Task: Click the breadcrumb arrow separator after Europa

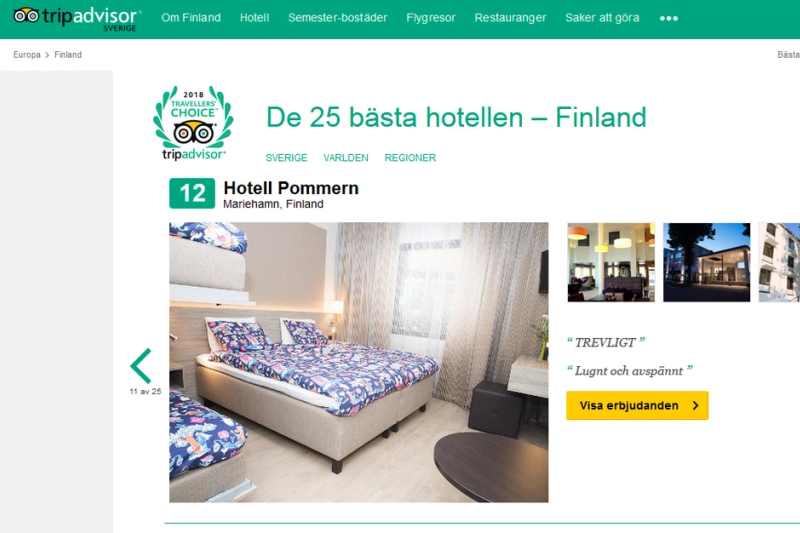Action: pyautogui.click(x=47, y=55)
